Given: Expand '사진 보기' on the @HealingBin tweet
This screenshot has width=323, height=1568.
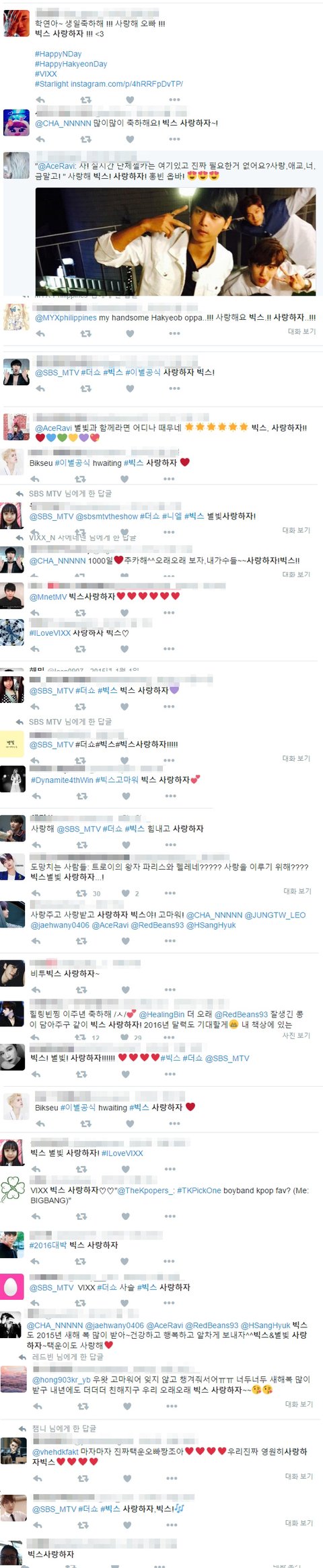Looking at the screenshot, I should point(296,1035).
